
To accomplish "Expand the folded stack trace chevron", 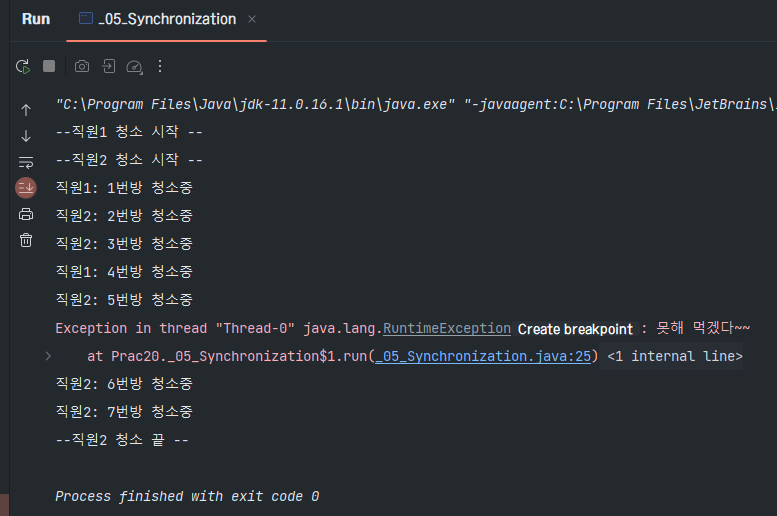I will (48, 356).
